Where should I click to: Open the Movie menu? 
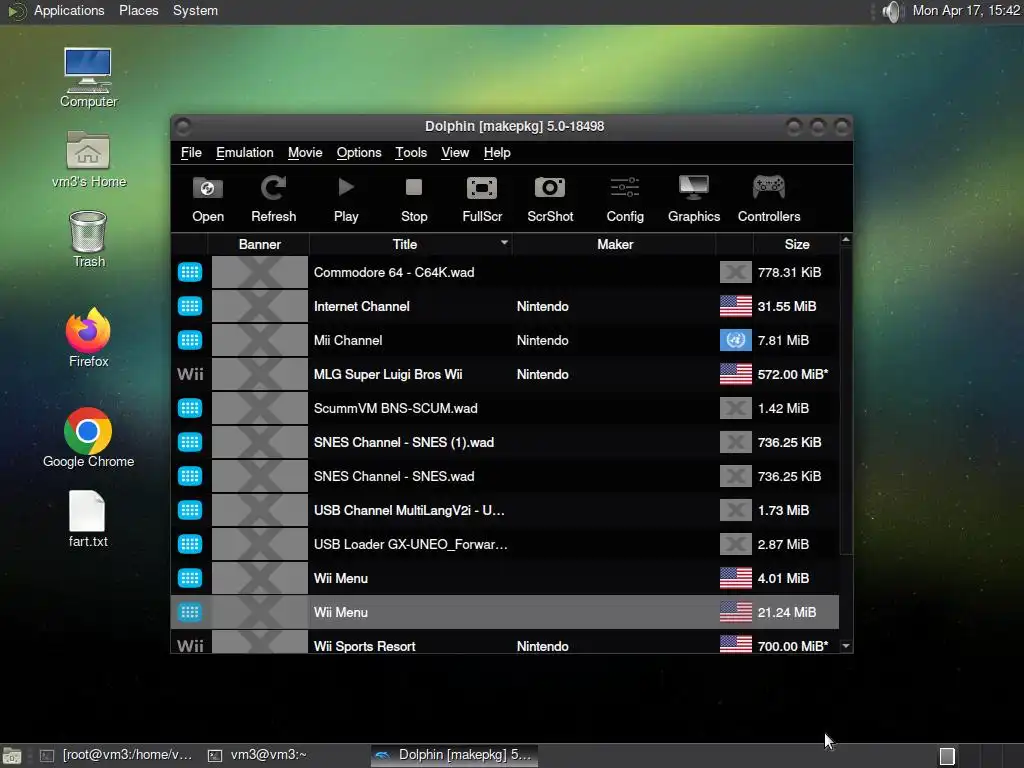click(305, 153)
